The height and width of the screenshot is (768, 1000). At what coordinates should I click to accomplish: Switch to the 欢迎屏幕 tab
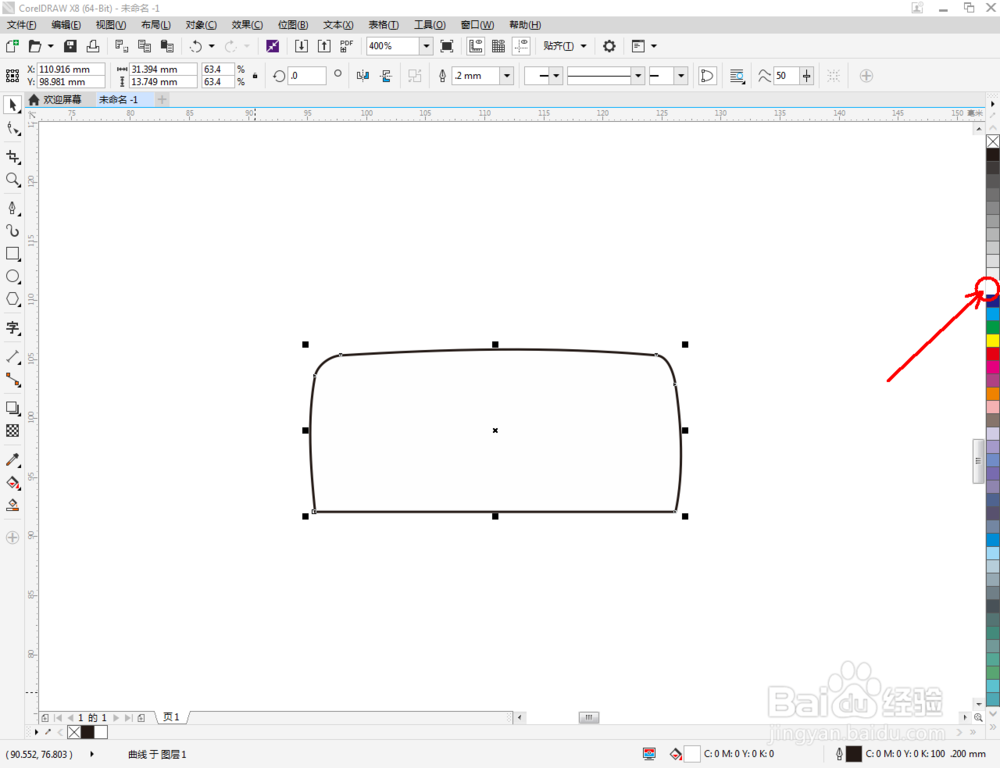[x=55, y=100]
